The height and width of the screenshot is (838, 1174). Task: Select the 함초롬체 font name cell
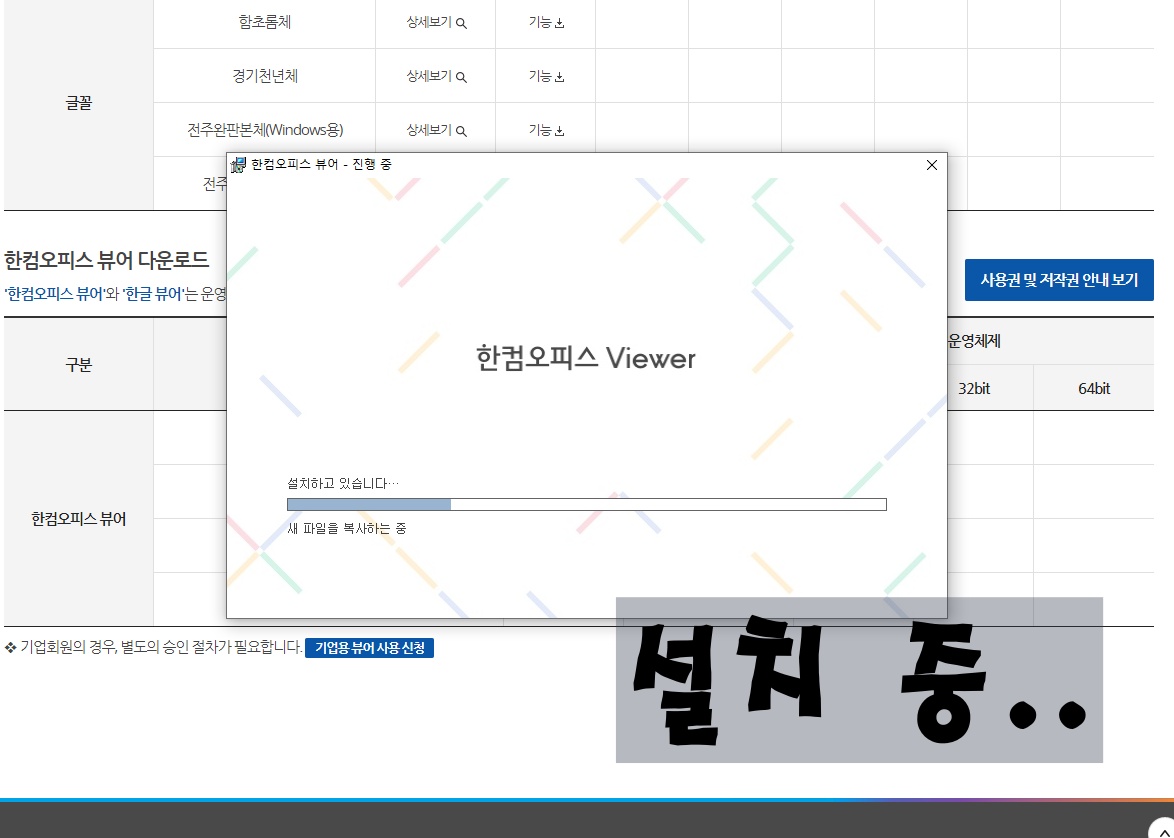click(264, 22)
